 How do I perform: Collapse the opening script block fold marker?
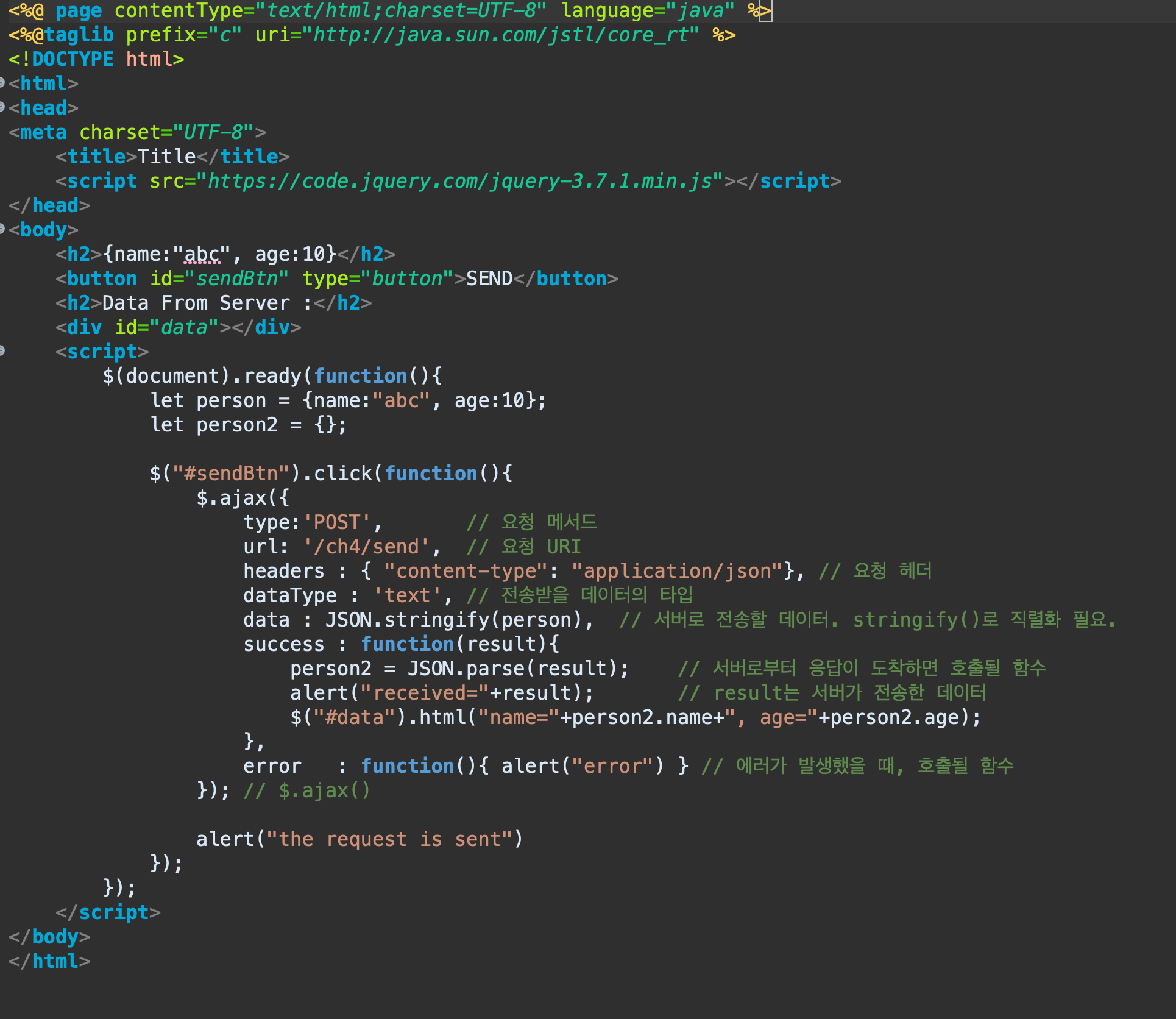coord(2,350)
